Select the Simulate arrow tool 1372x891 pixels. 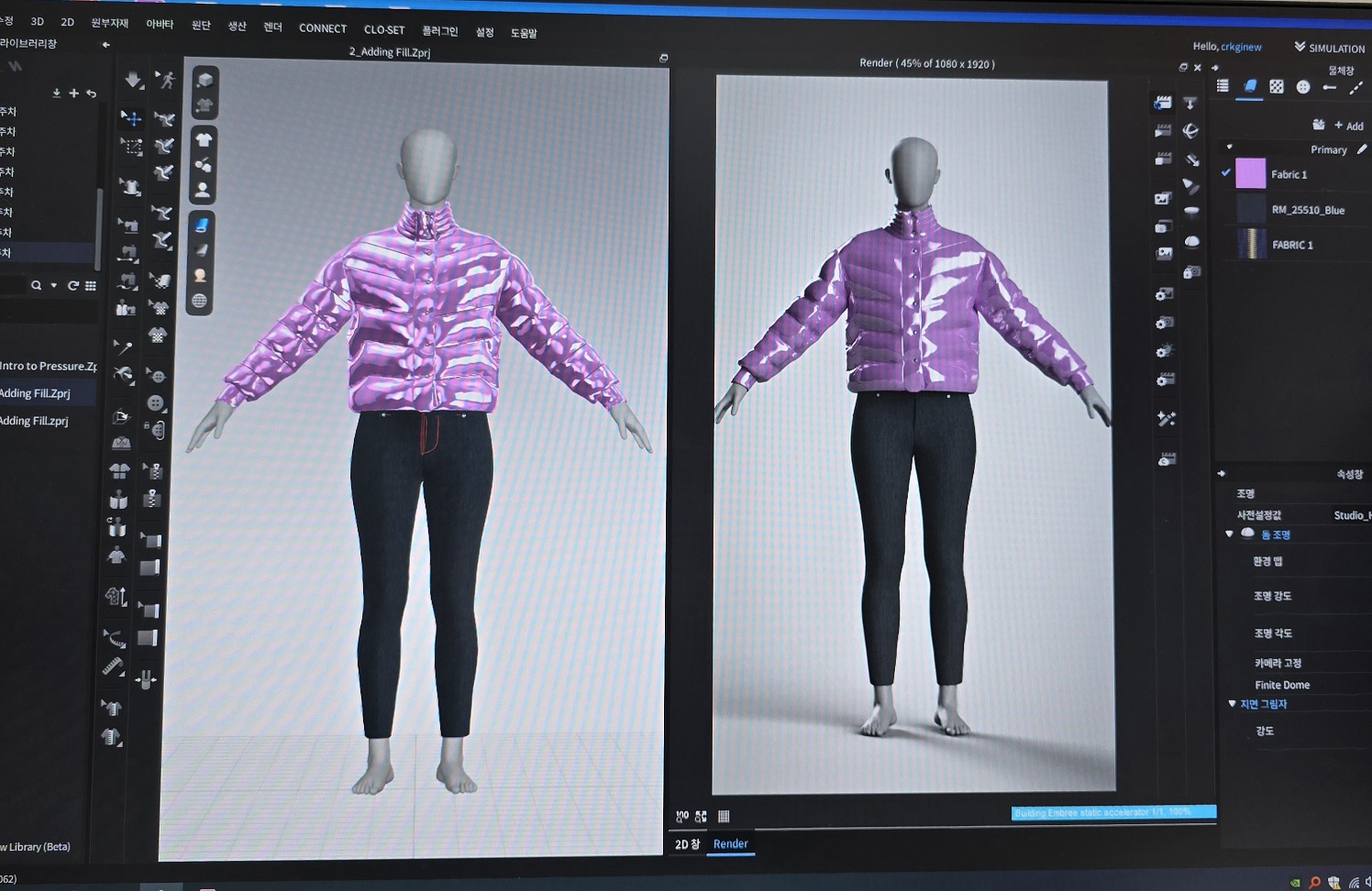(x=133, y=81)
